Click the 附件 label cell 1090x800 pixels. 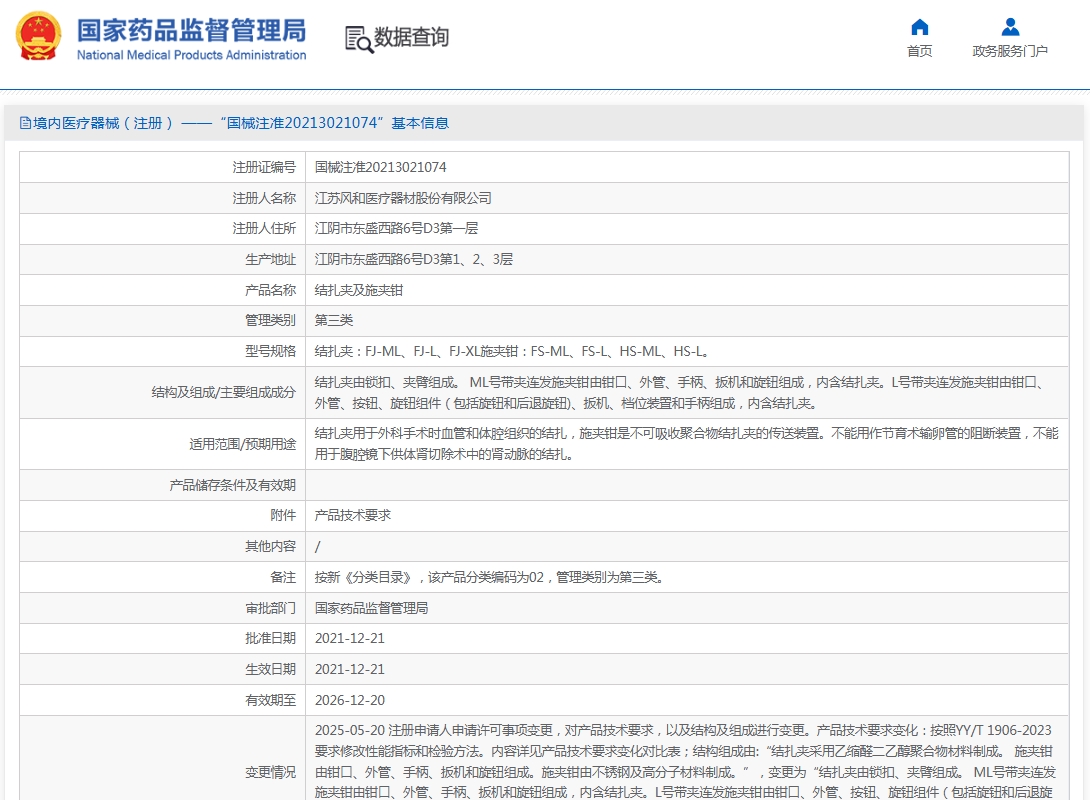point(163,516)
